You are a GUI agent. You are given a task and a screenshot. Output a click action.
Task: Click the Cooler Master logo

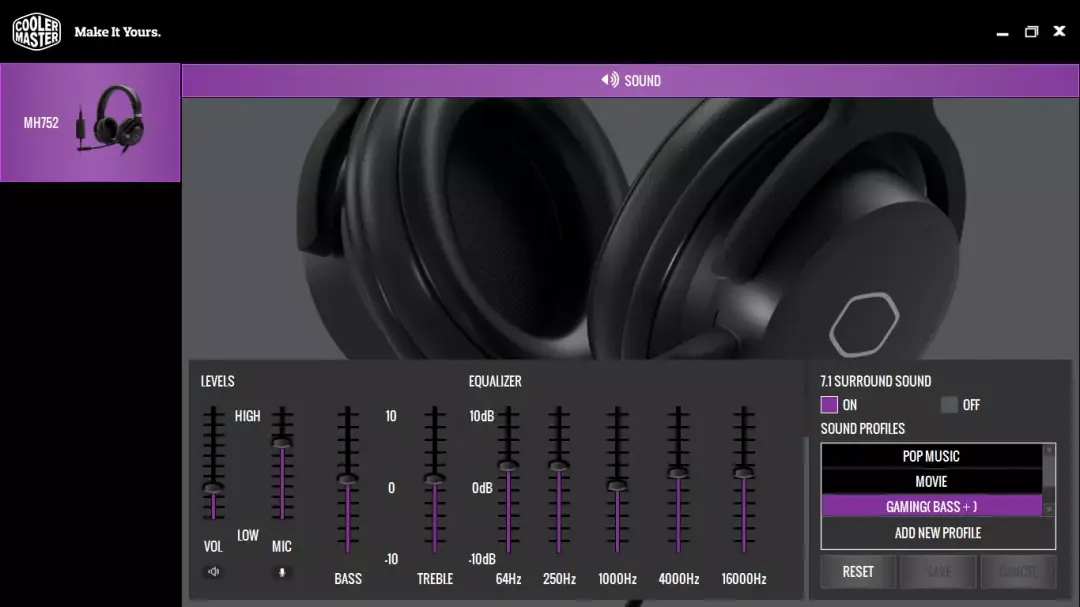point(37,32)
